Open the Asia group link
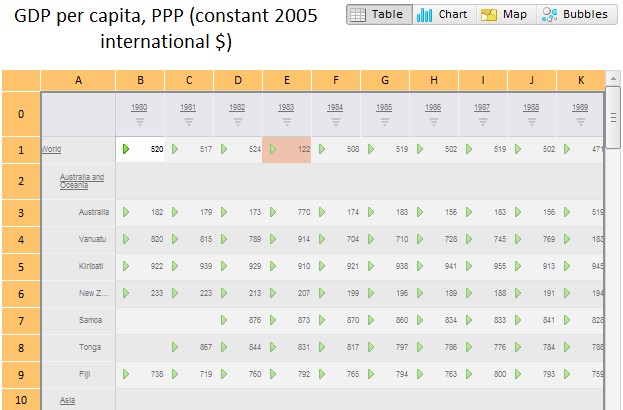This screenshot has width=623, height=410. [x=67, y=399]
